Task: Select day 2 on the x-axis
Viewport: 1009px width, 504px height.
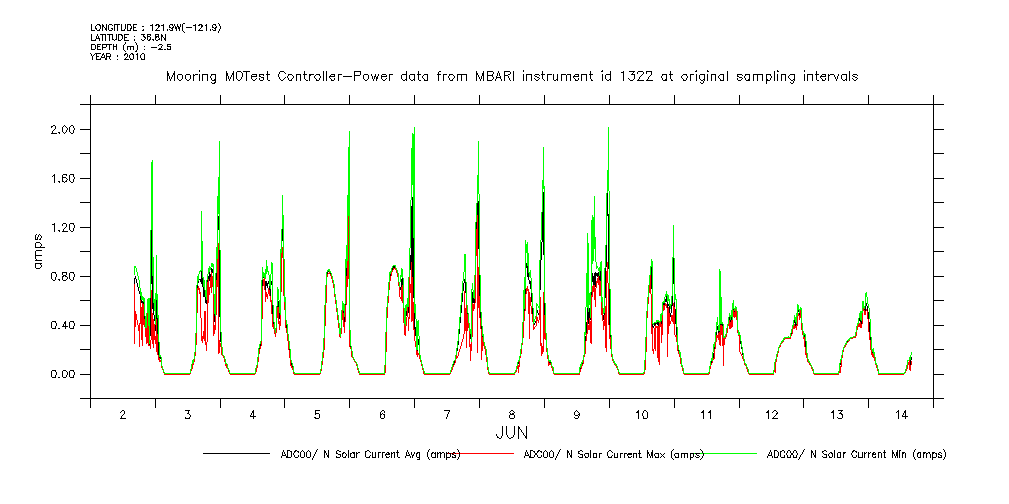Action: [122, 414]
